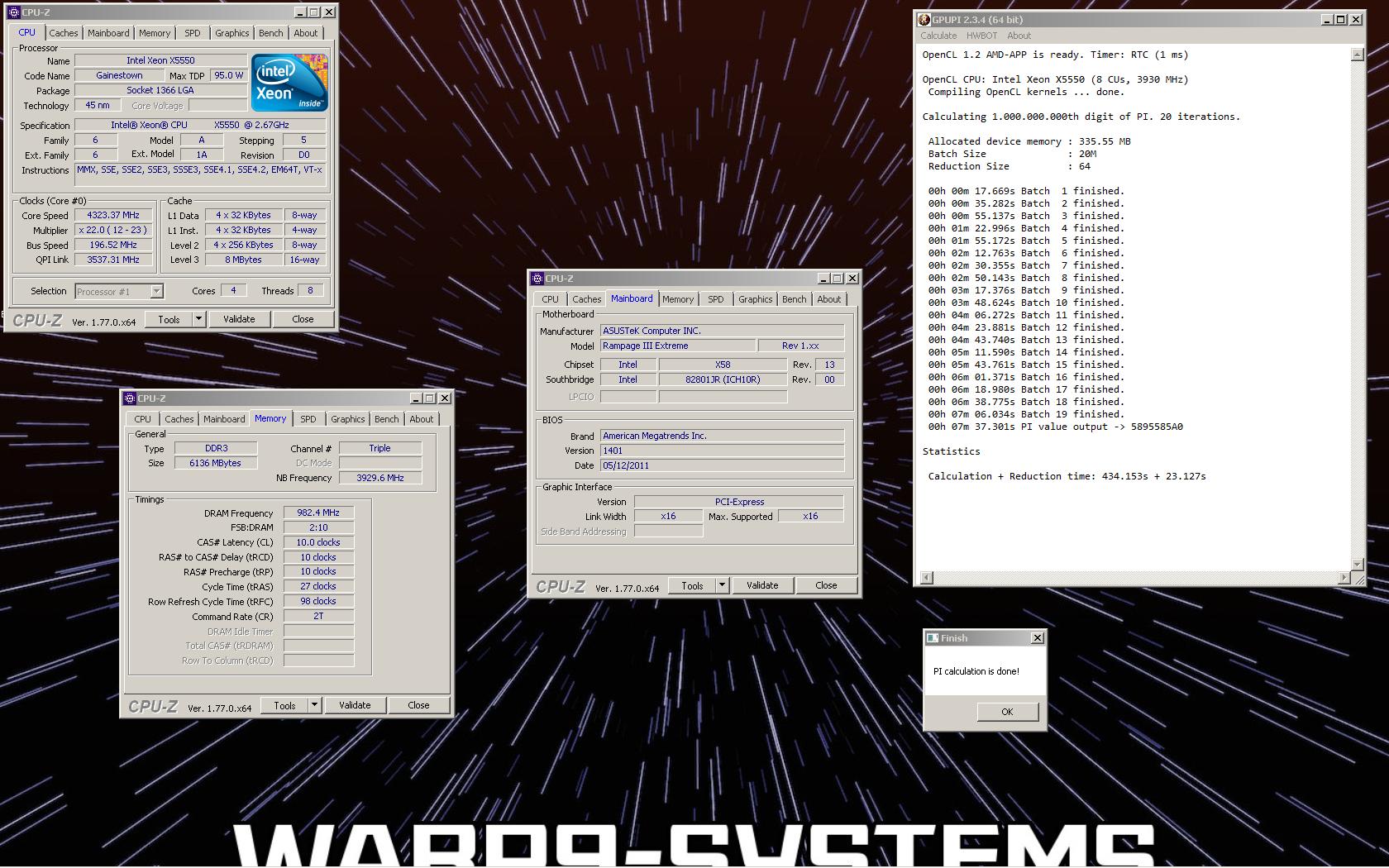This screenshot has height=868, width=1389.
Task: Open GPUPI HWBOT menu
Action: click(x=981, y=36)
